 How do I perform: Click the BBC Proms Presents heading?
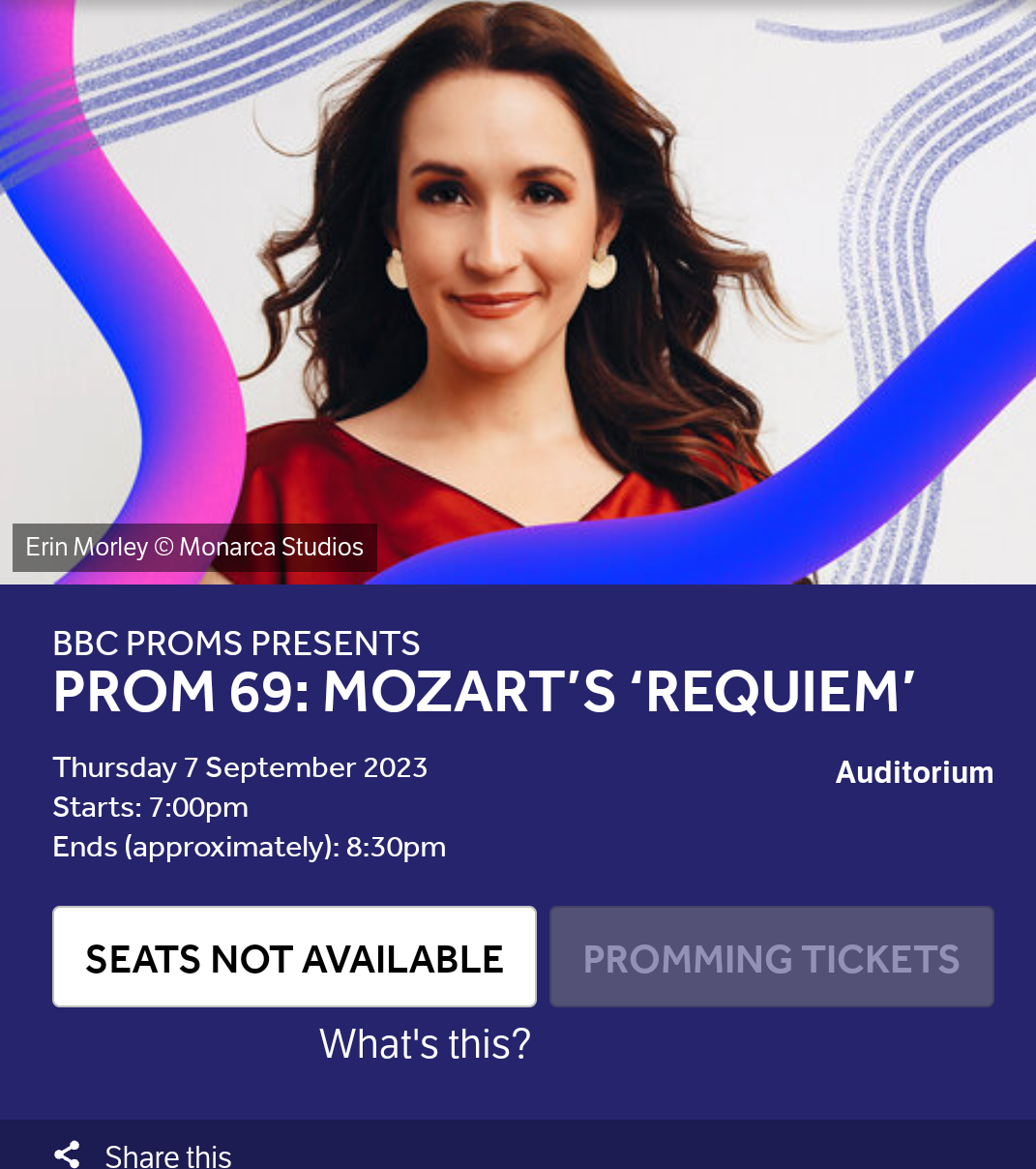tap(236, 644)
